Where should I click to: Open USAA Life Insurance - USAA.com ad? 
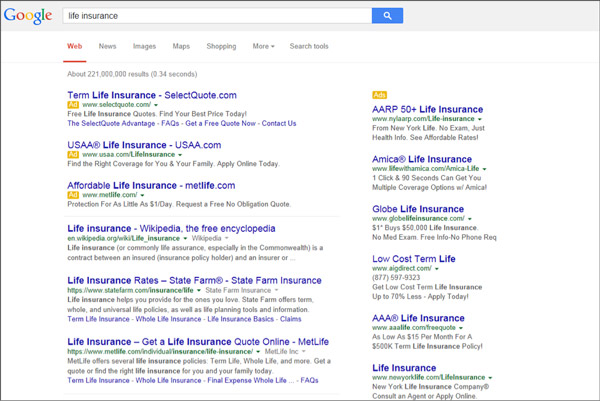(x=144, y=145)
